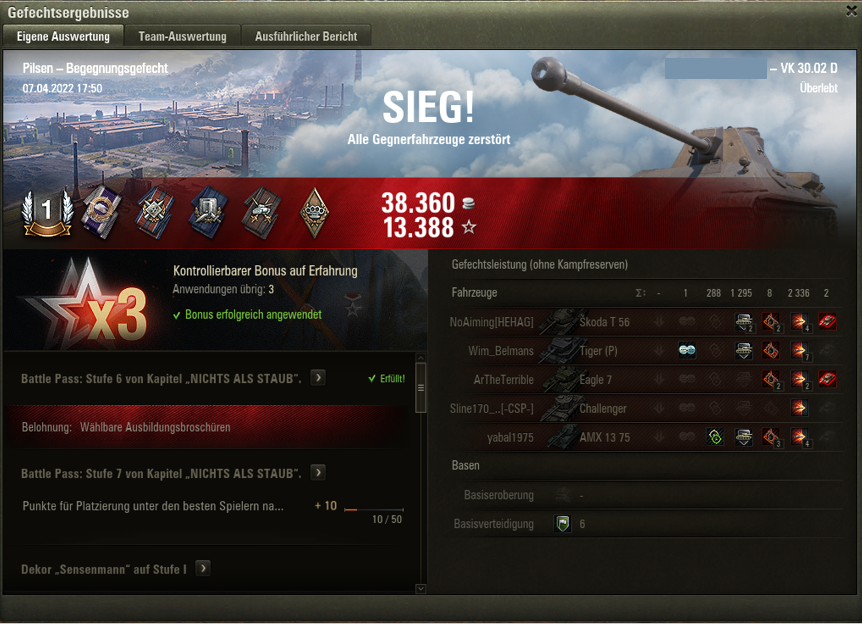Click the base defense shield icon
Image resolution: width=862 pixels, height=624 pixels.
562,523
